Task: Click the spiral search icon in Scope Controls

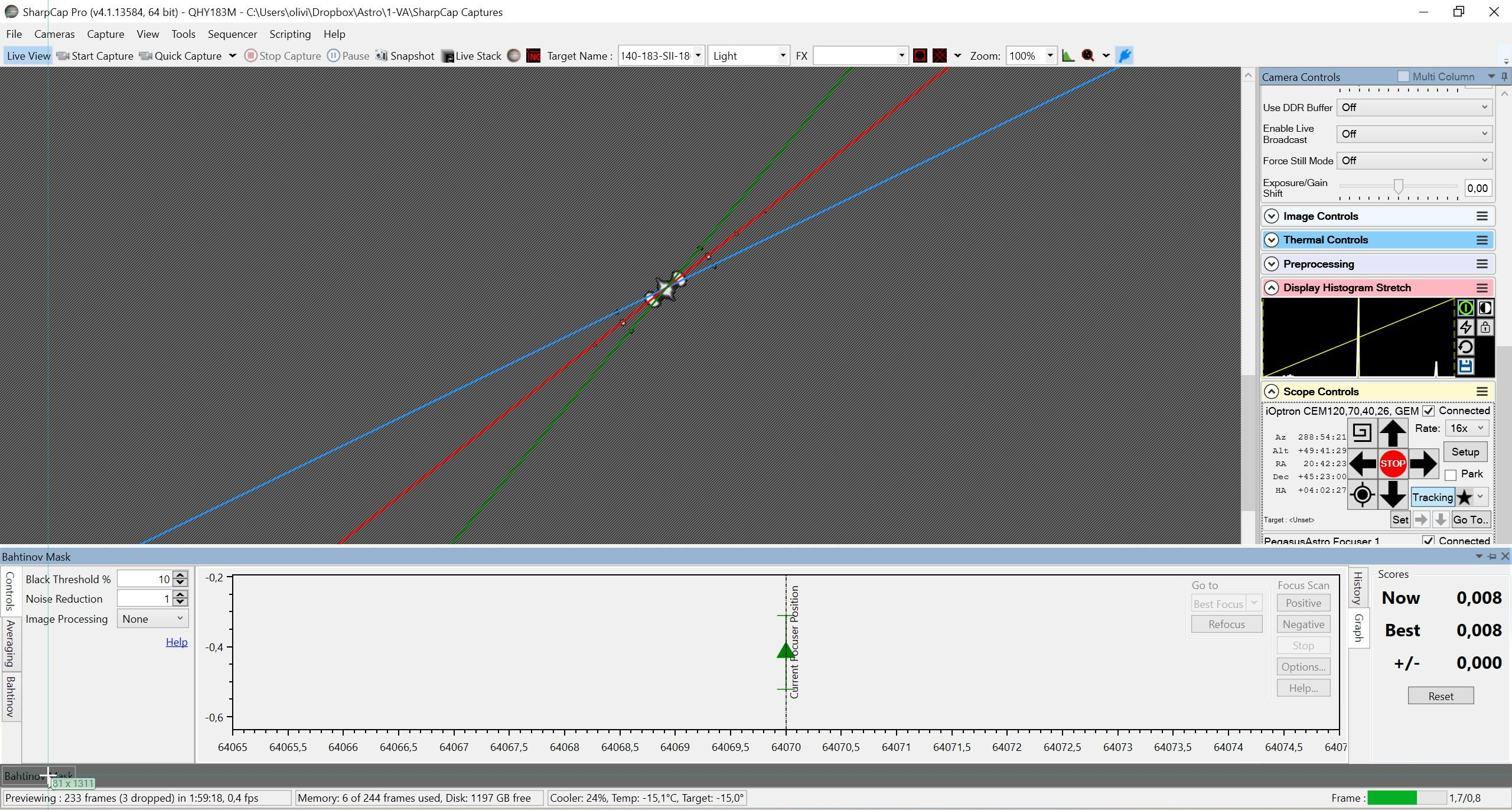Action: [x=1361, y=433]
